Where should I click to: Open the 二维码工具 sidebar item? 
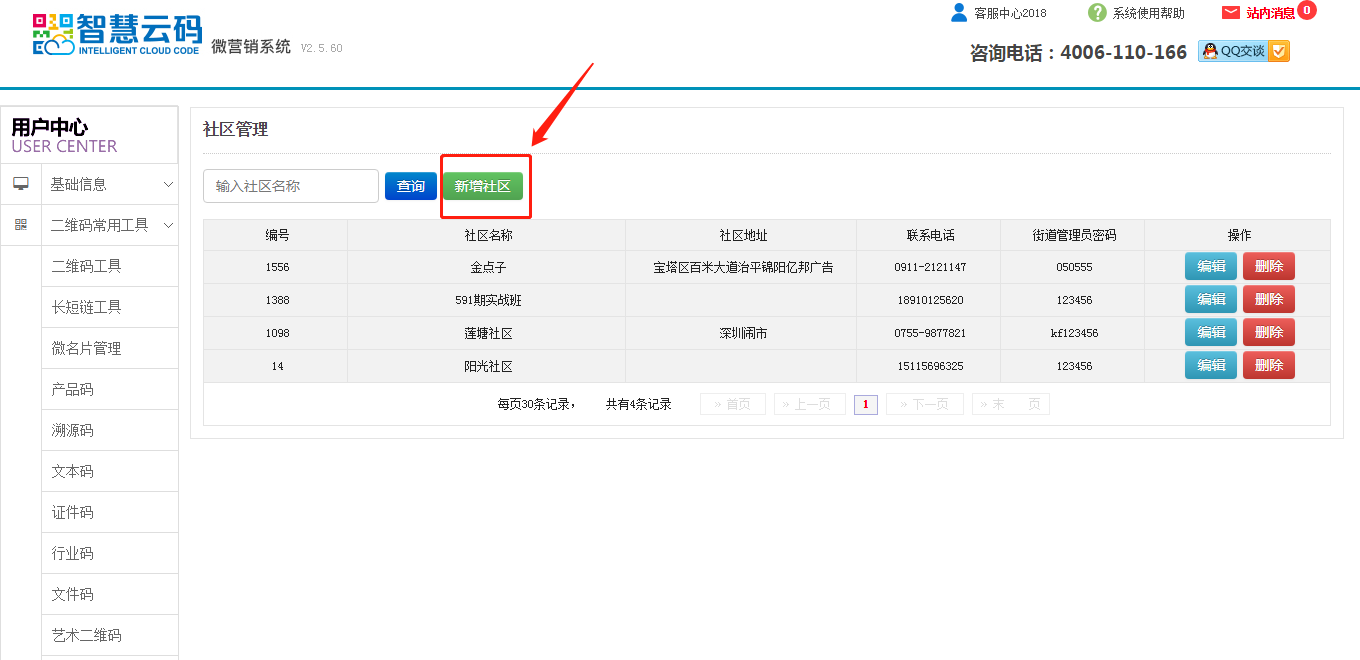click(86, 266)
